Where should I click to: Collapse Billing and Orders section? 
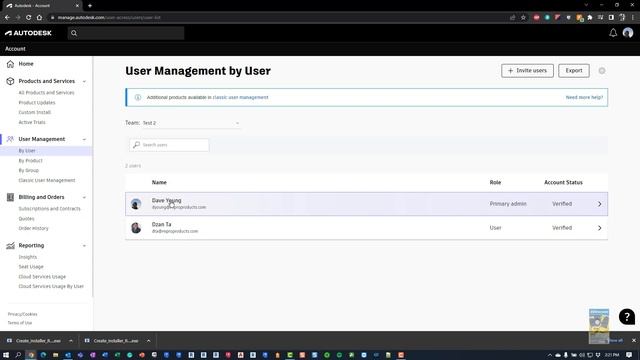(84, 198)
